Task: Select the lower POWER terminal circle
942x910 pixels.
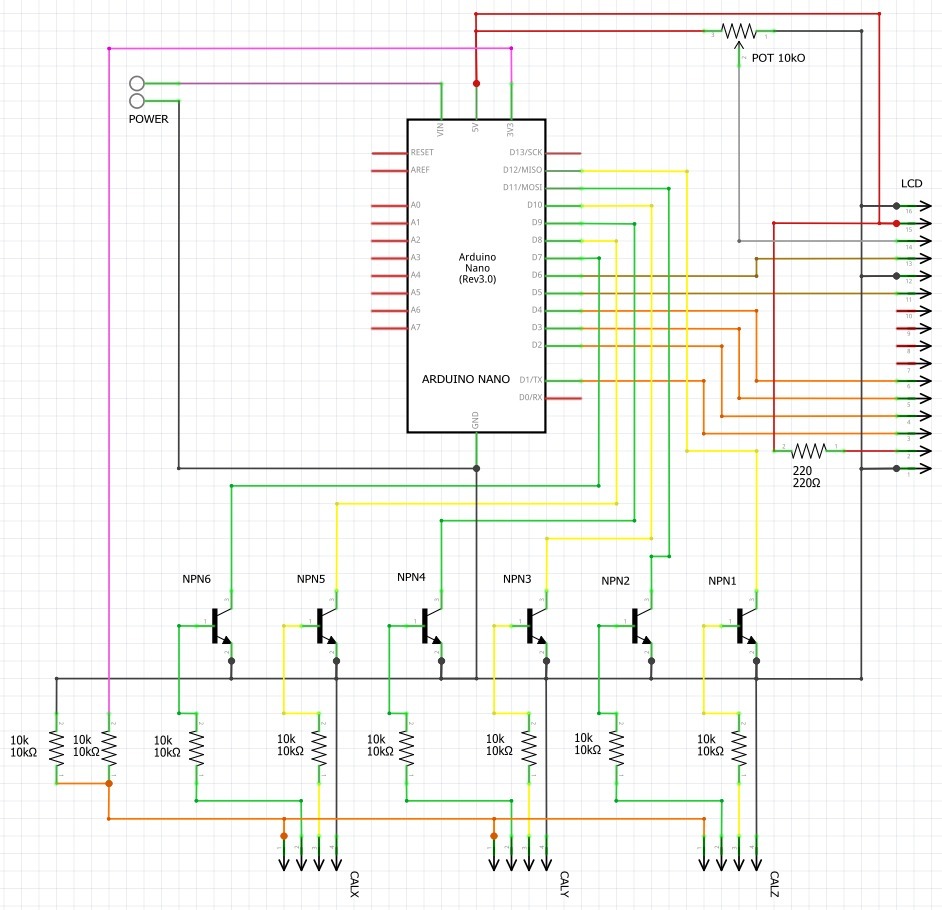Action: click(x=137, y=100)
